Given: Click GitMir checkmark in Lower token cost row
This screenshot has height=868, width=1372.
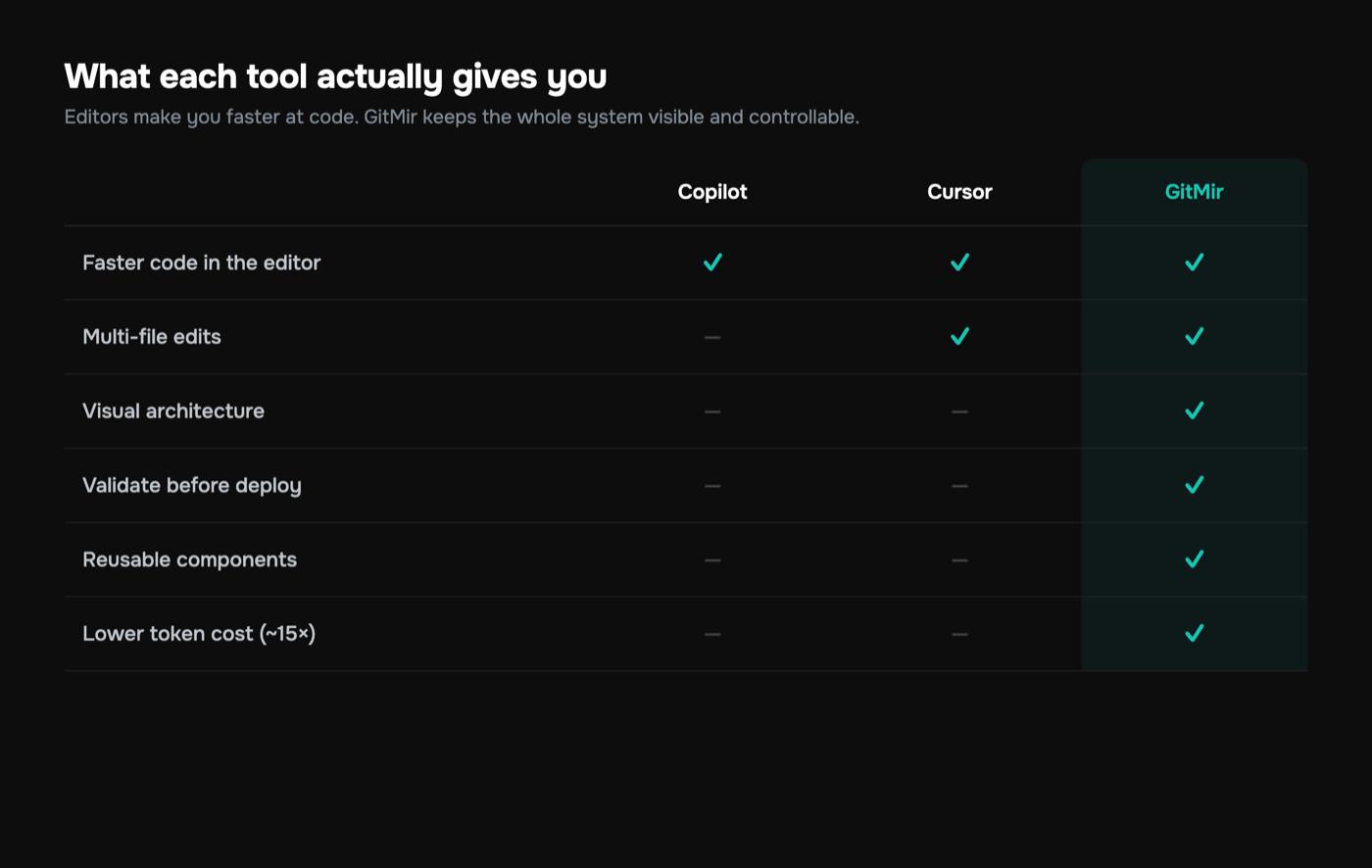Looking at the screenshot, I should click(1194, 634).
